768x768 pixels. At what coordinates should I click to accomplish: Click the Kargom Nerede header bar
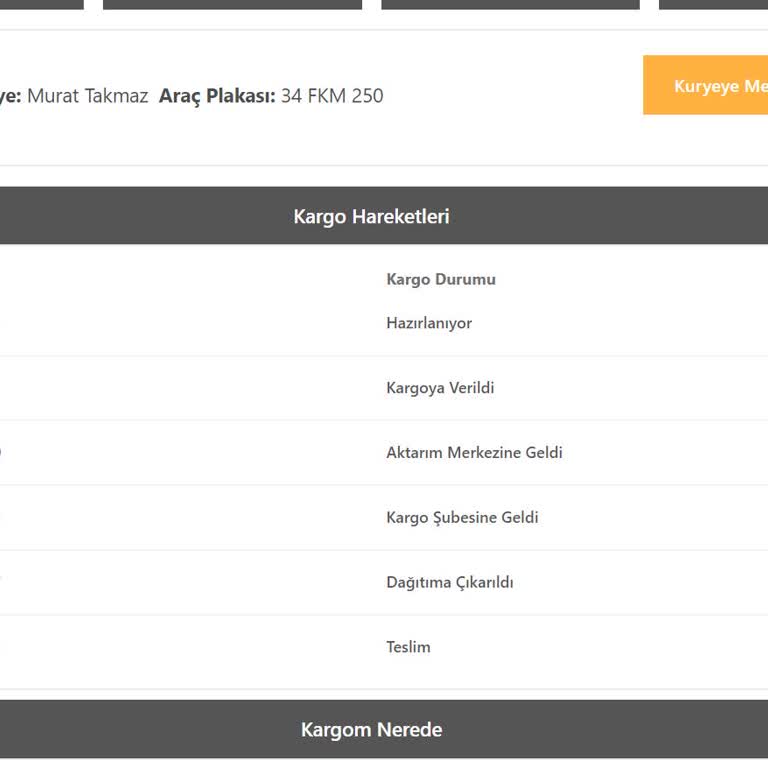tap(384, 729)
